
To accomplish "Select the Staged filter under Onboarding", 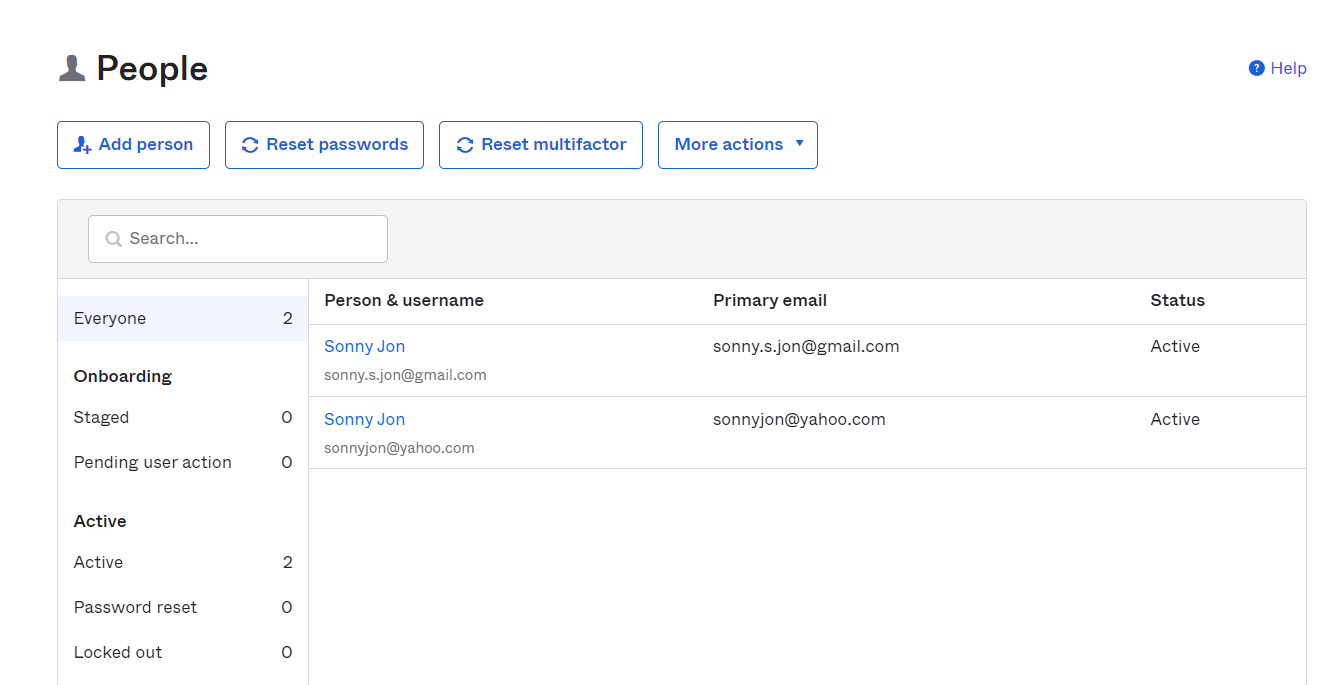I will click(101, 417).
